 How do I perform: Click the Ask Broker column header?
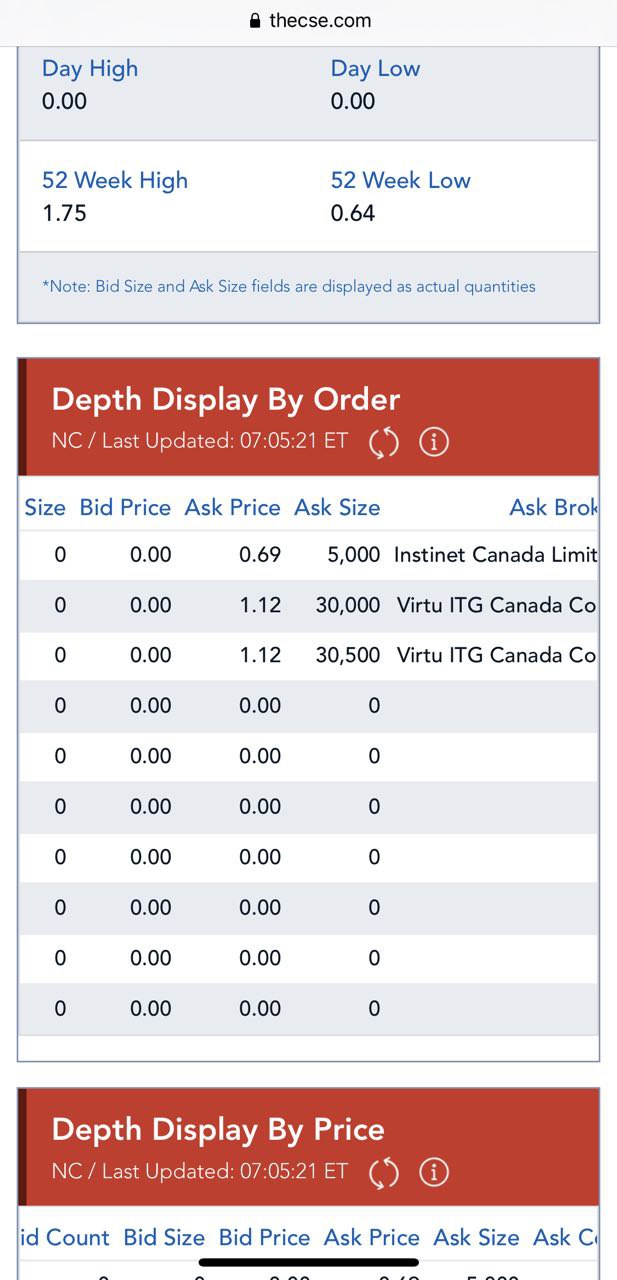pyautogui.click(x=553, y=507)
